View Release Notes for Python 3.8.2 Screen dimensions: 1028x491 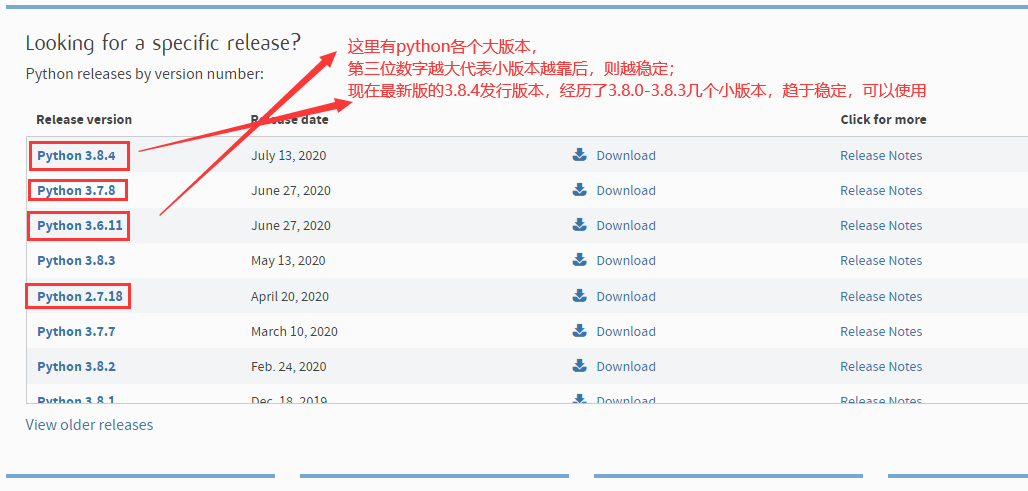(x=881, y=366)
